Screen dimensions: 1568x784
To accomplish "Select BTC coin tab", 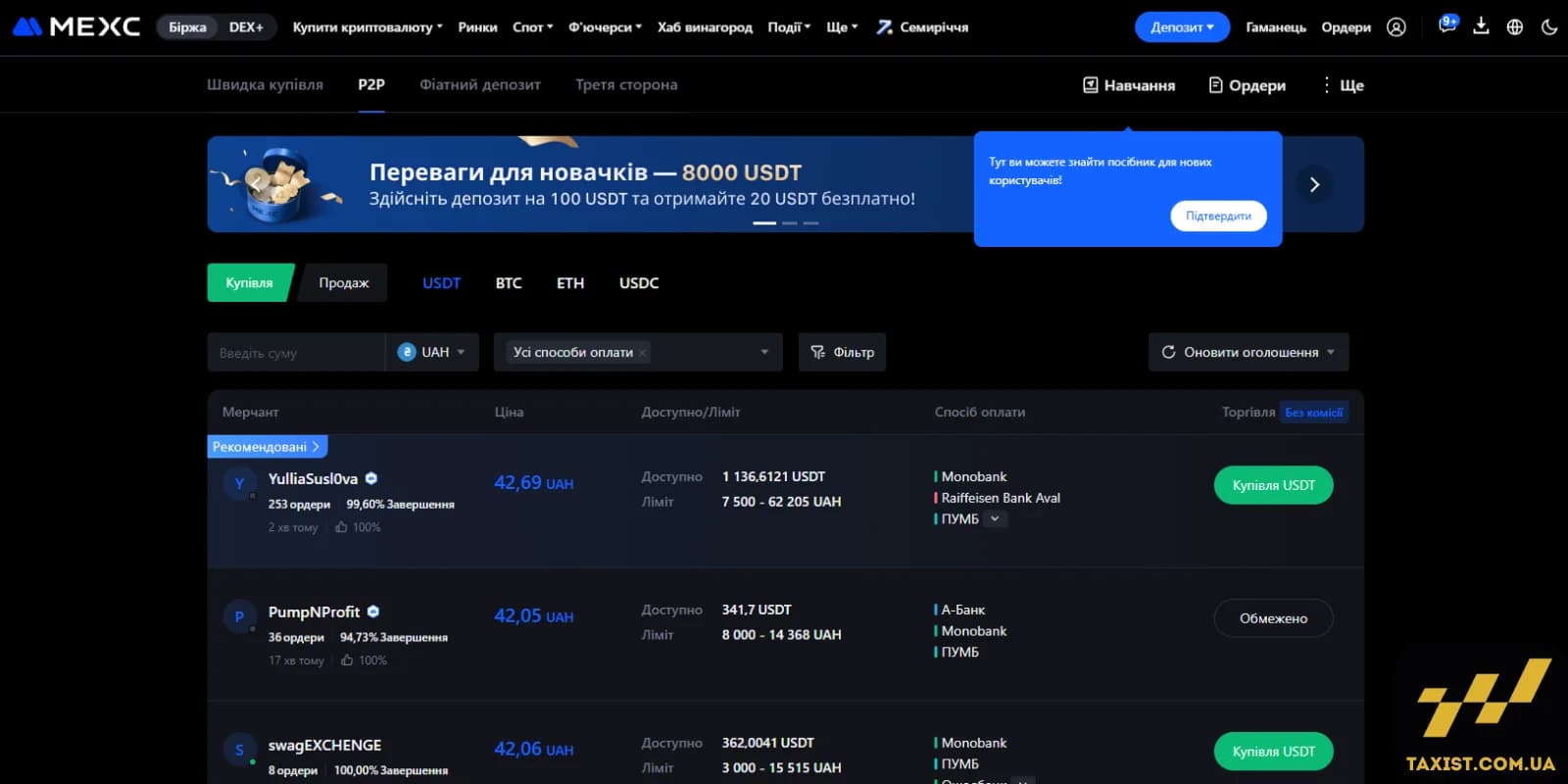I will coord(509,282).
